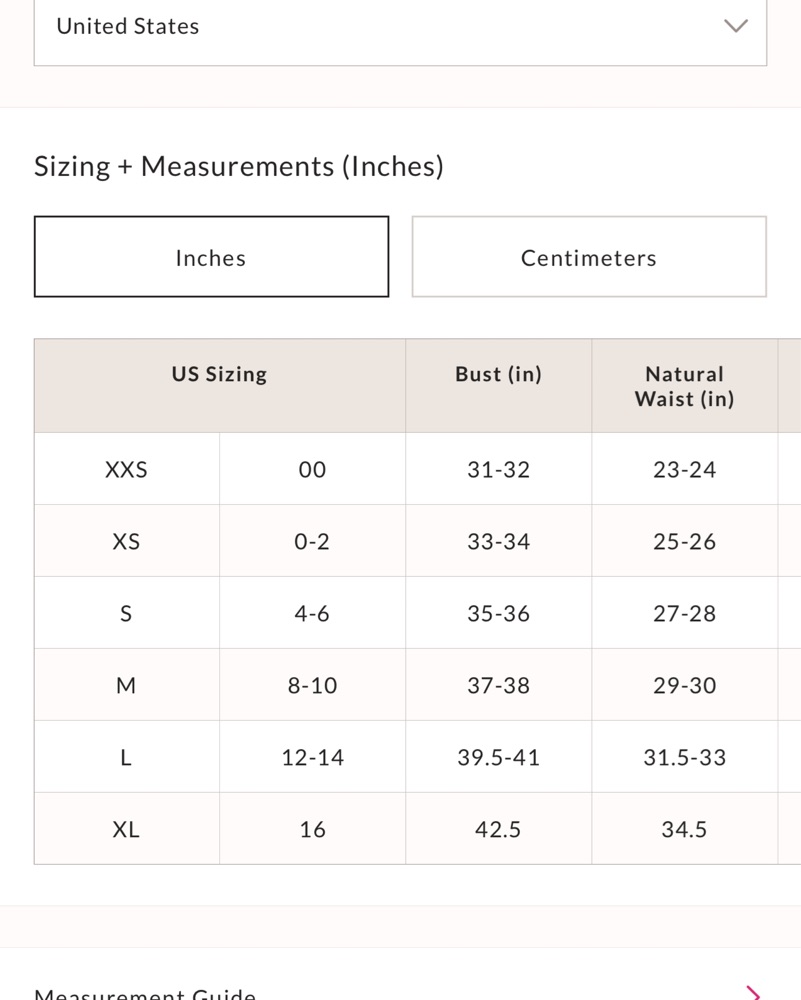Open the United States country dropdown
The width and height of the screenshot is (801, 1000).
pos(400,29)
